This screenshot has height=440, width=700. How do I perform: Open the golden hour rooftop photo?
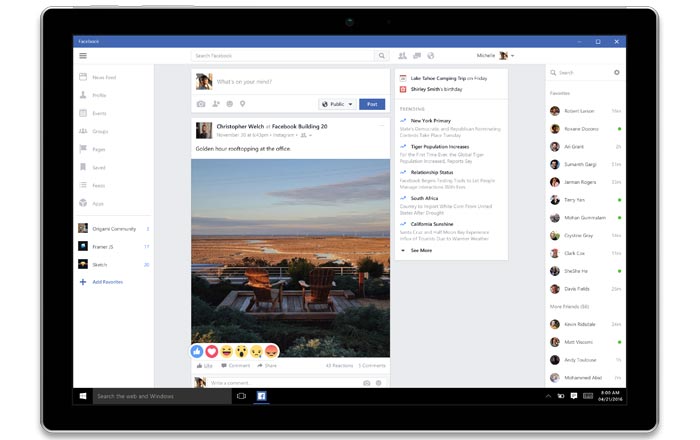click(291, 258)
